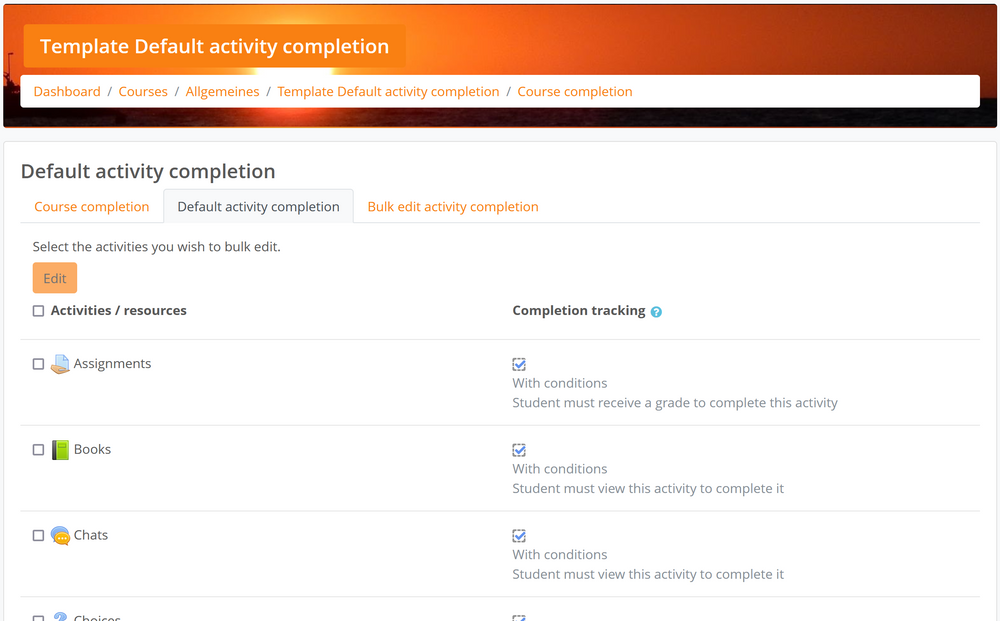The height and width of the screenshot is (621, 1000).
Task: Open the Courses breadcrumb link
Action: click(142, 91)
